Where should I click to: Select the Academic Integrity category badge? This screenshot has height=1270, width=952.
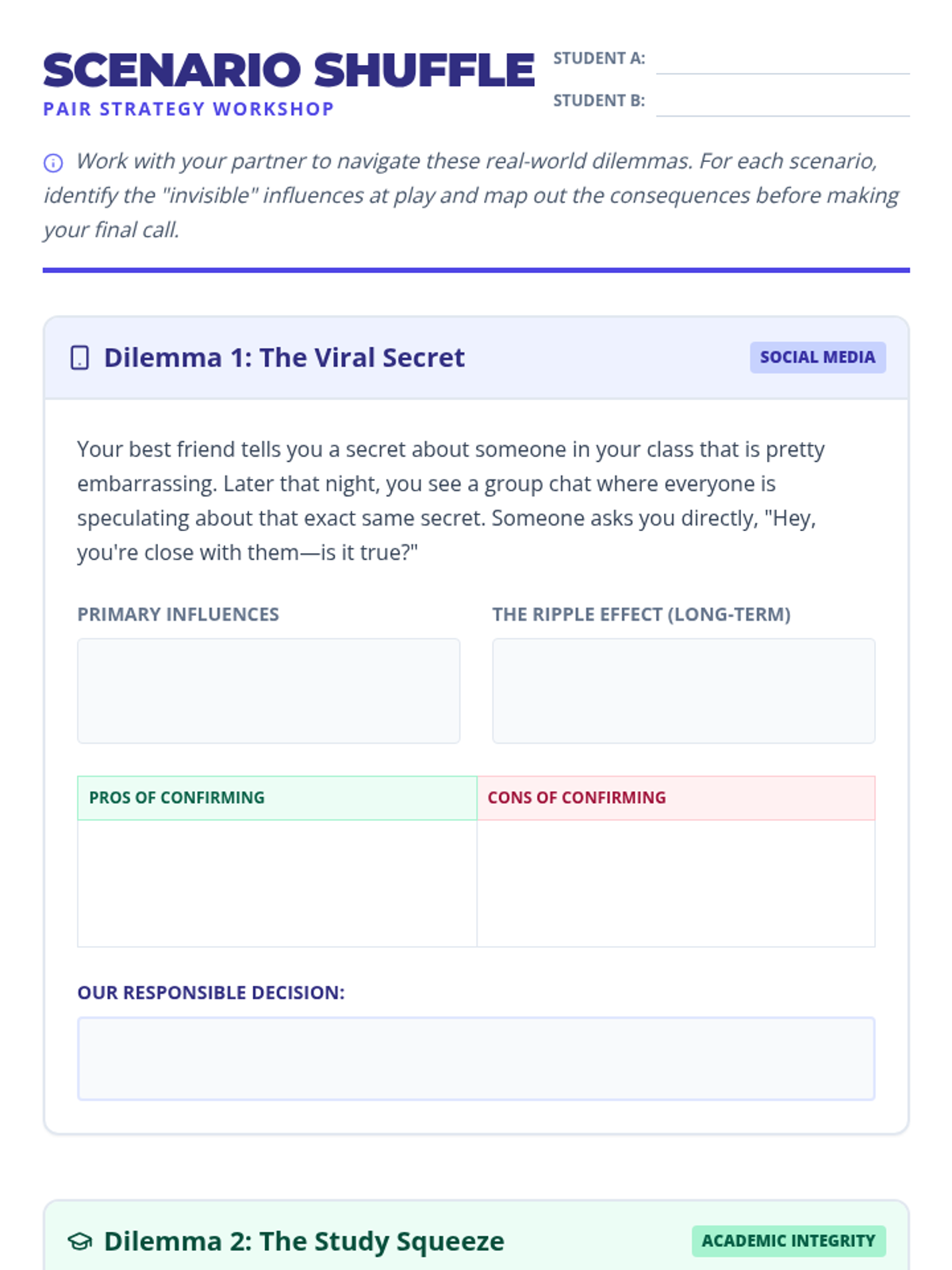(x=788, y=1241)
